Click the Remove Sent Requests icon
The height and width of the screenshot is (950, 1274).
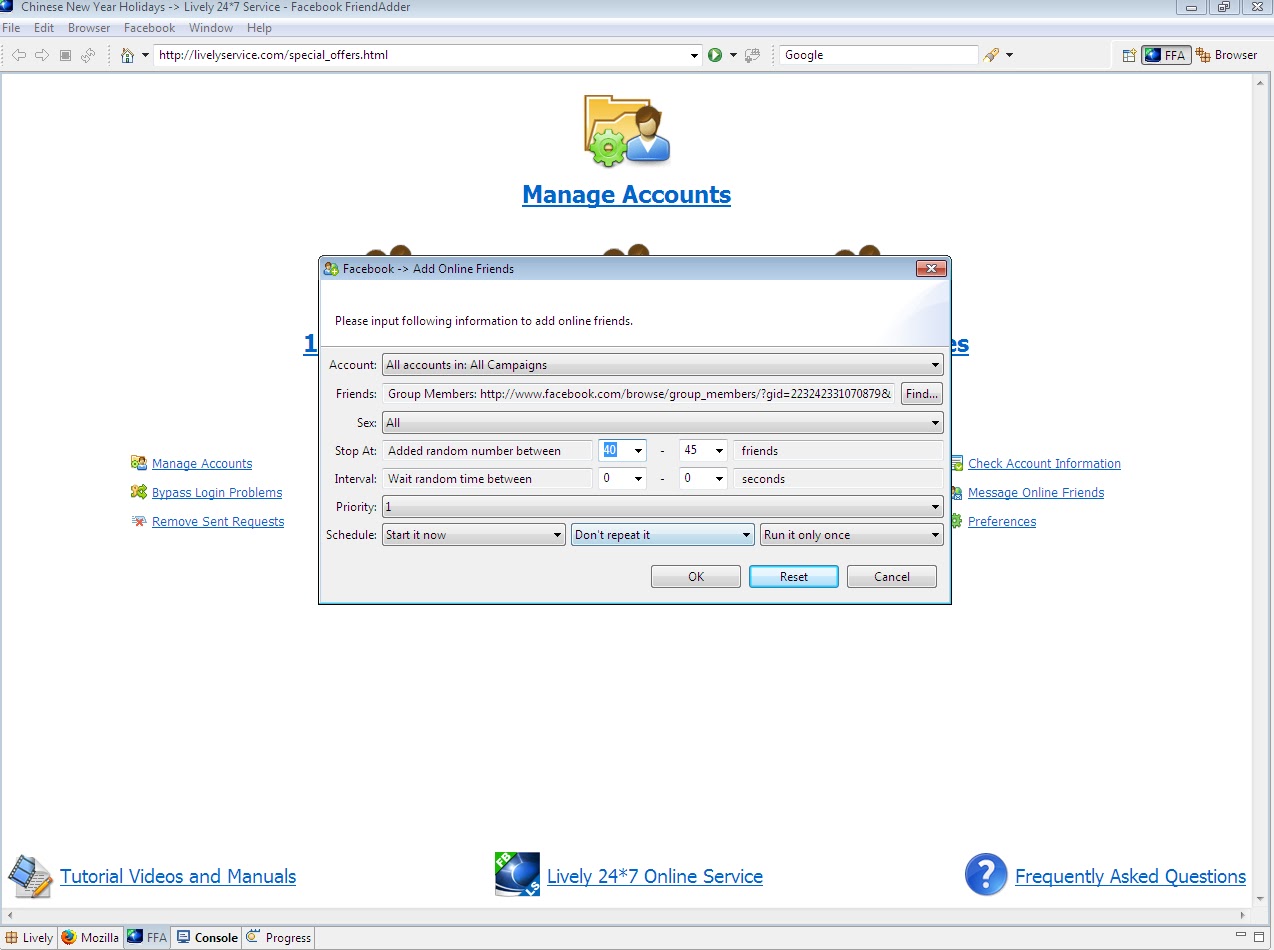coord(139,521)
